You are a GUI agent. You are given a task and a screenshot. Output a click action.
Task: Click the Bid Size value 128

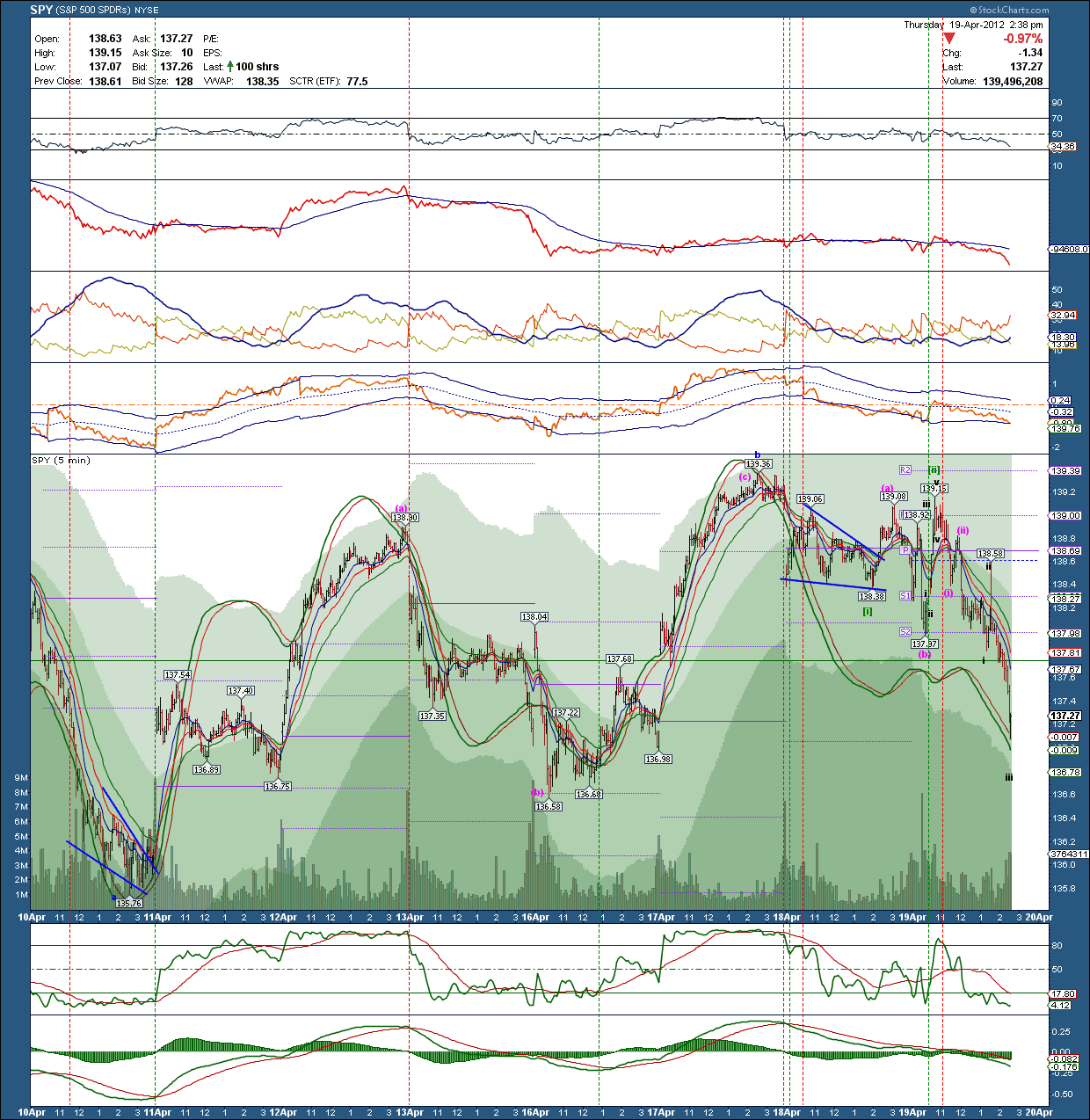[184, 81]
